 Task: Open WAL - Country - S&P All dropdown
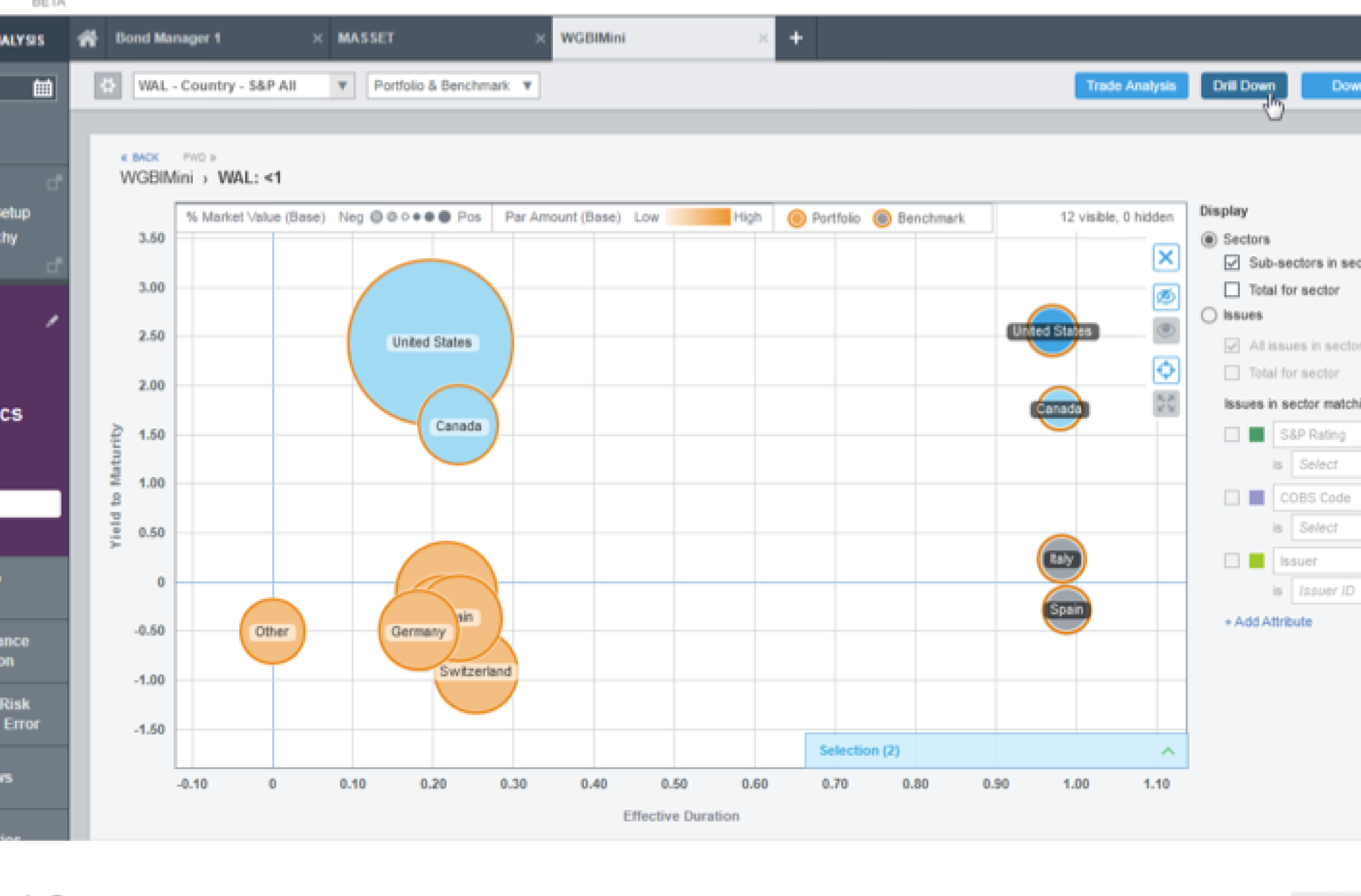(x=342, y=86)
